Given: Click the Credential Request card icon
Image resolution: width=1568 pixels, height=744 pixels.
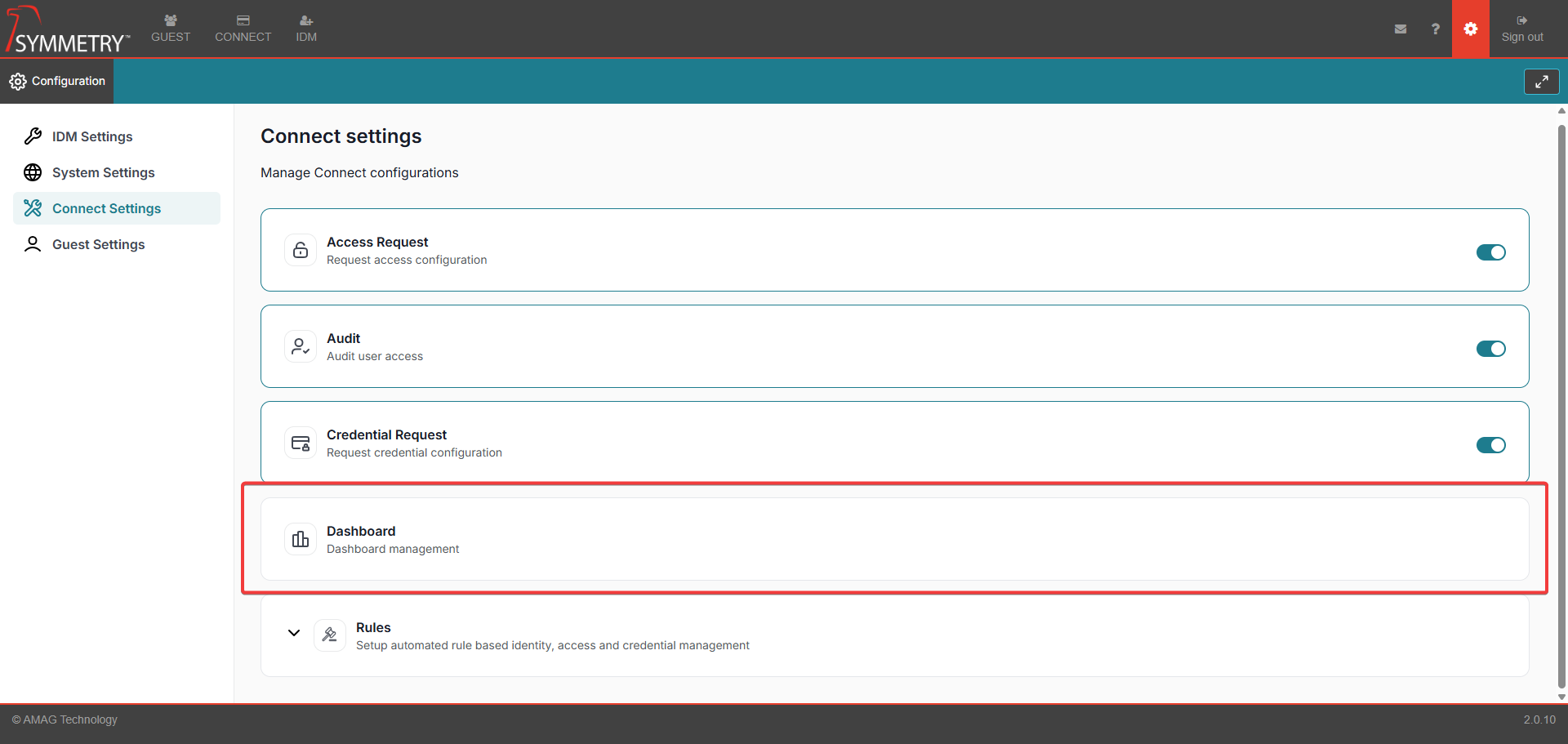Looking at the screenshot, I should (x=300, y=443).
